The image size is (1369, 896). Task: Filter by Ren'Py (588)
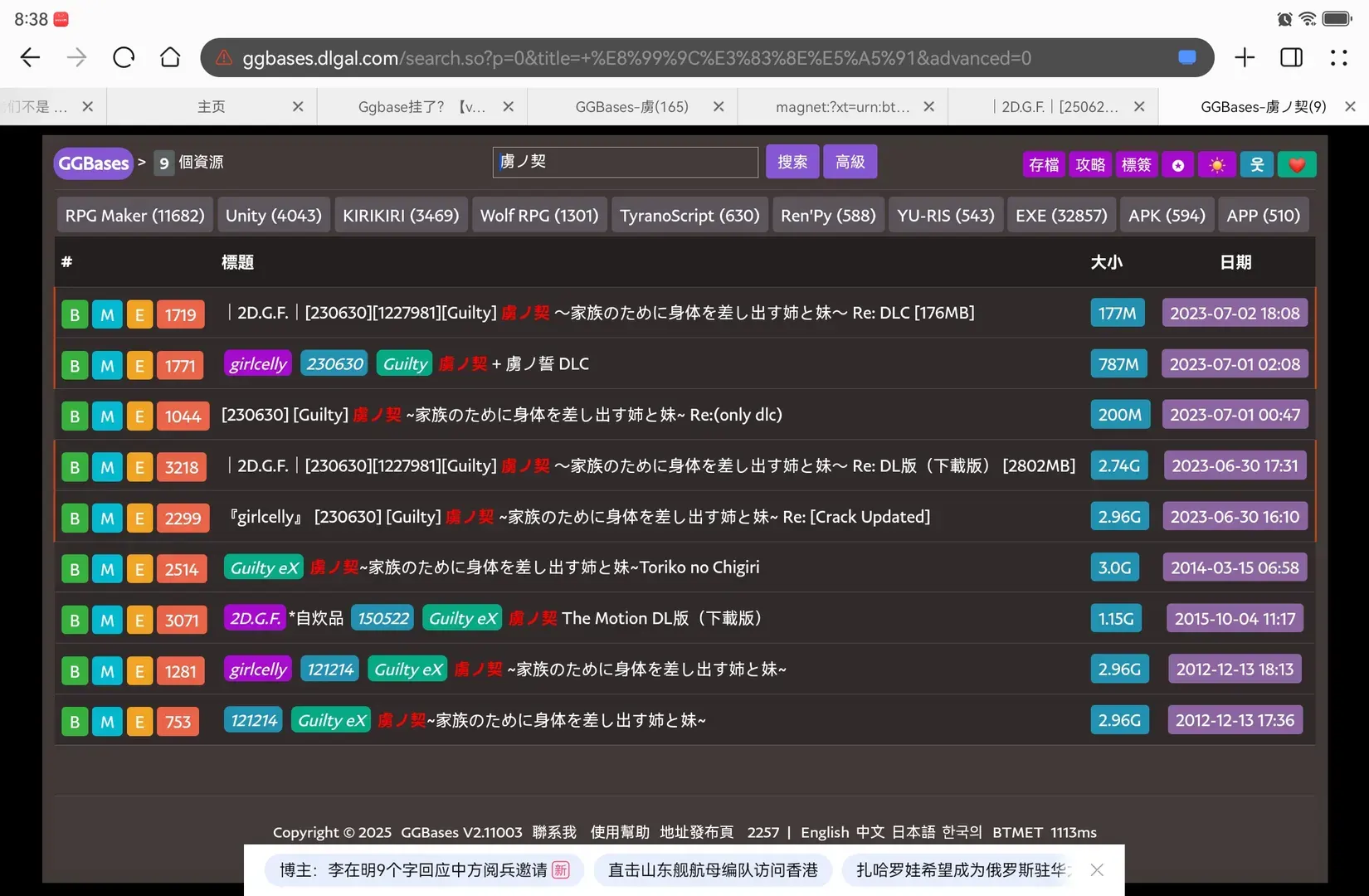[x=828, y=216]
